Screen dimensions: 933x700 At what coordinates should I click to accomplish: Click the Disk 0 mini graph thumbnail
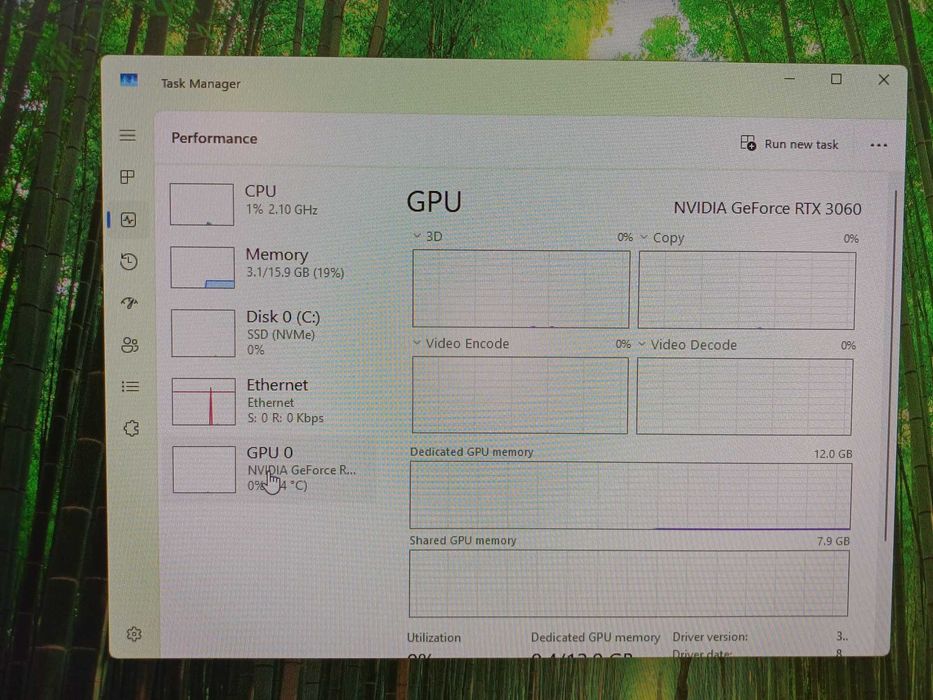pyautogui.click(x=203, y=333)
